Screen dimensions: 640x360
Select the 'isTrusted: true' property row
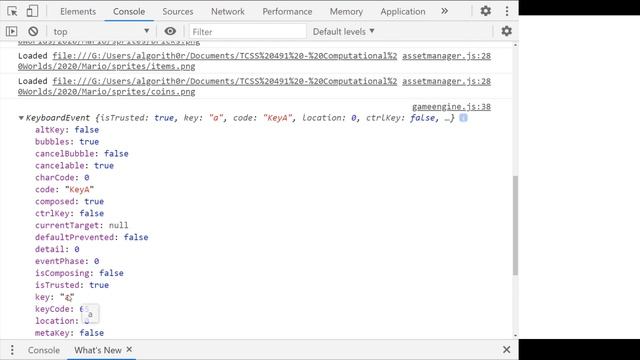pos(72,285)
